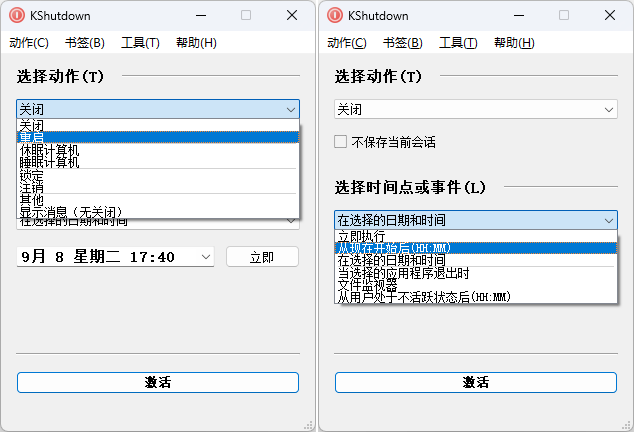Open 帮助(H) menu in left window
Viewport: 635px width, 432px height.
click(x=196, y=43)
